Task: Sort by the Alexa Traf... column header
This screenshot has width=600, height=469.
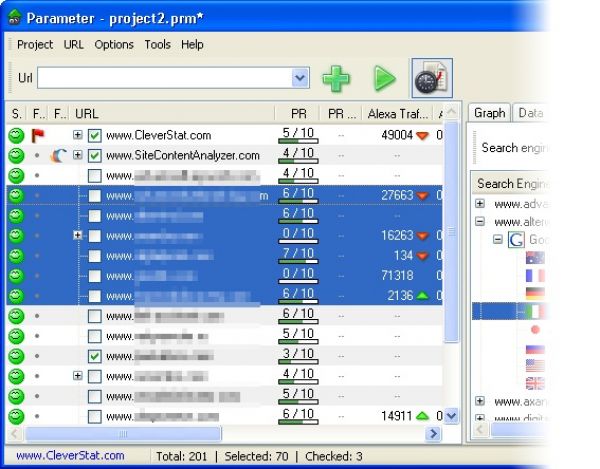Action: 398,114
